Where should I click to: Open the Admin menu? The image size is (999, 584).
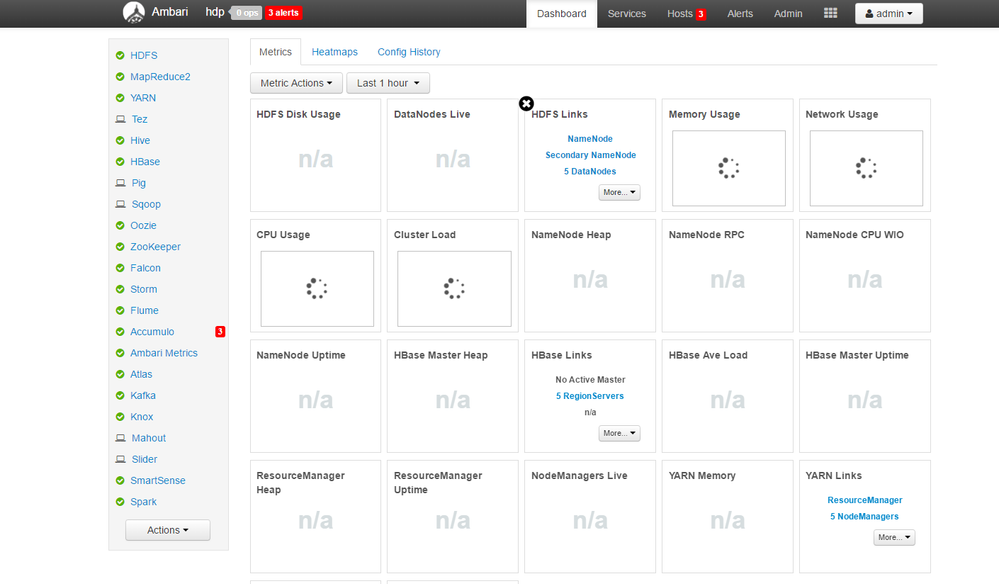point(788,13)
